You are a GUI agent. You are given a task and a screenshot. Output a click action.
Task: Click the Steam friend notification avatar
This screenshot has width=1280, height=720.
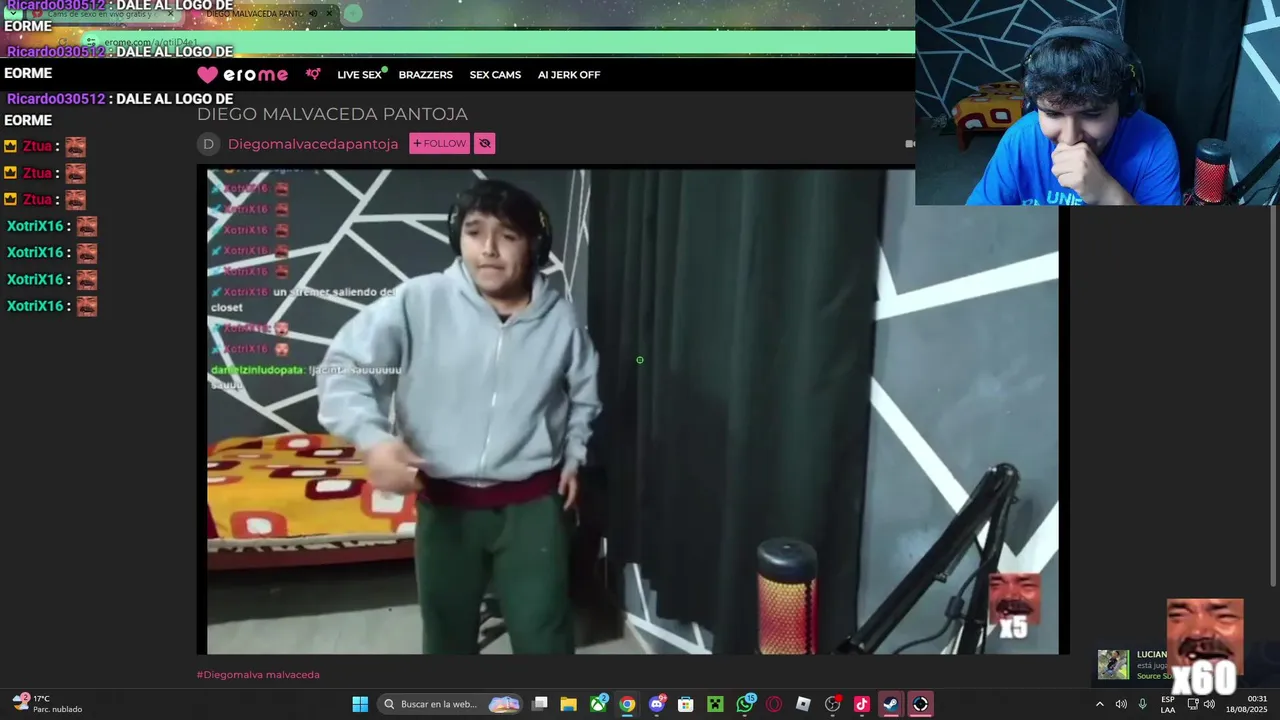click(1113, 665)
